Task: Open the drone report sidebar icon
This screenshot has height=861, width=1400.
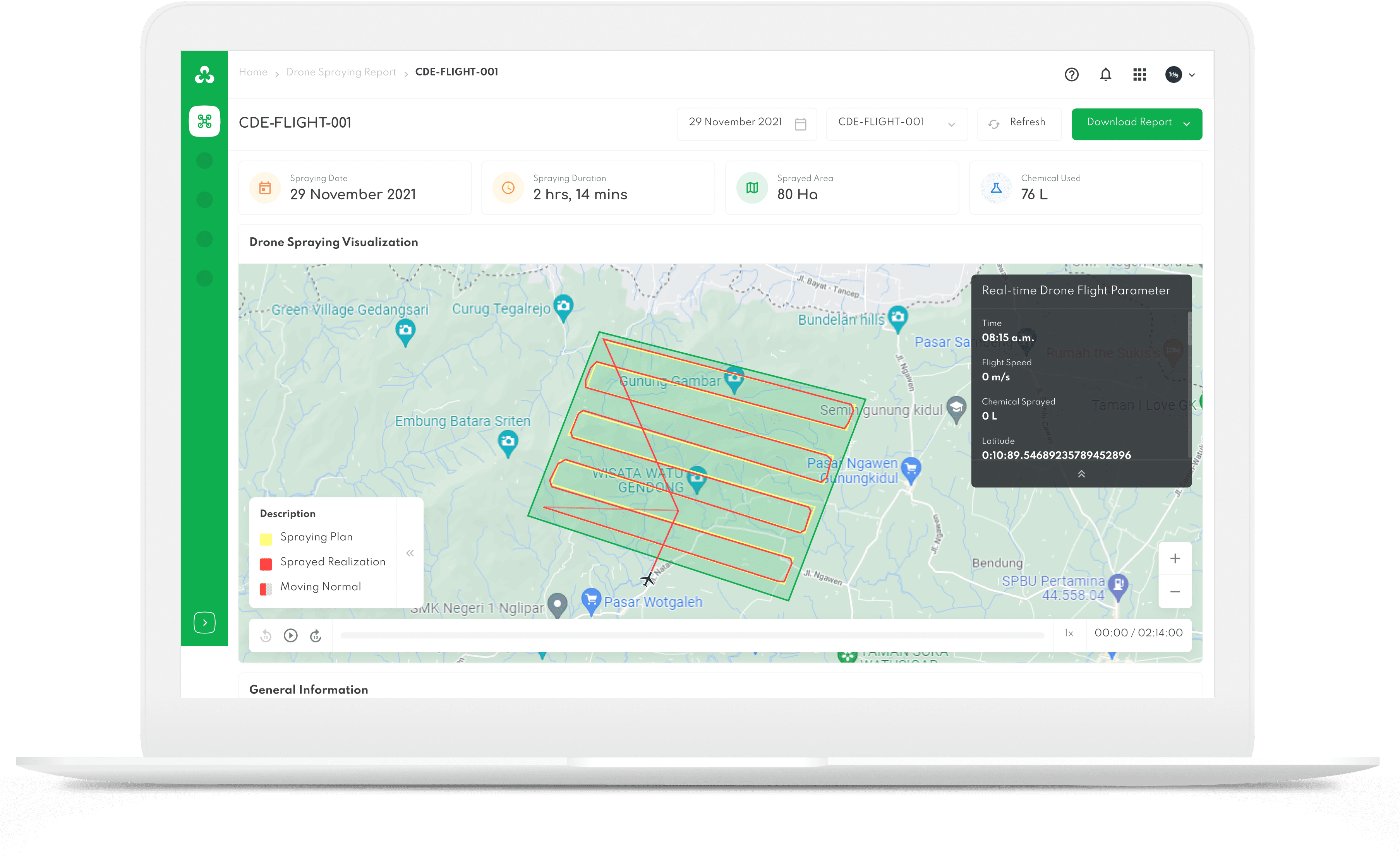Action: 204,121
